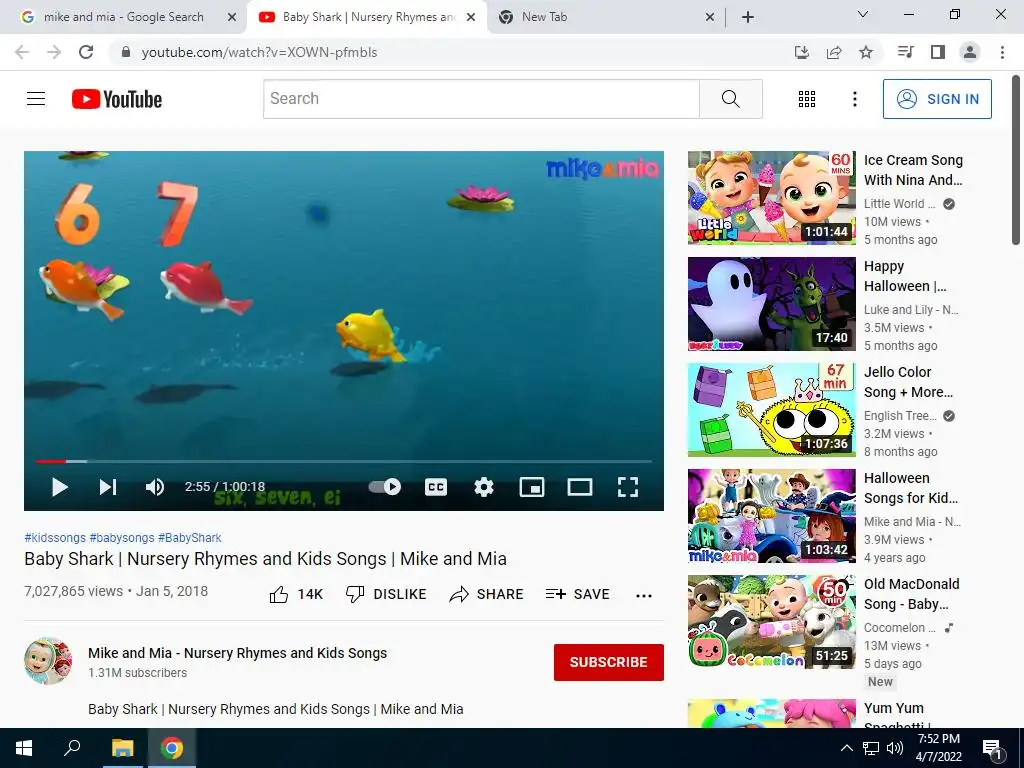Open the YouTube hamburger guide menu
Image resolution: width=1024 pixels, height=768 pixels.
(36, 99)
